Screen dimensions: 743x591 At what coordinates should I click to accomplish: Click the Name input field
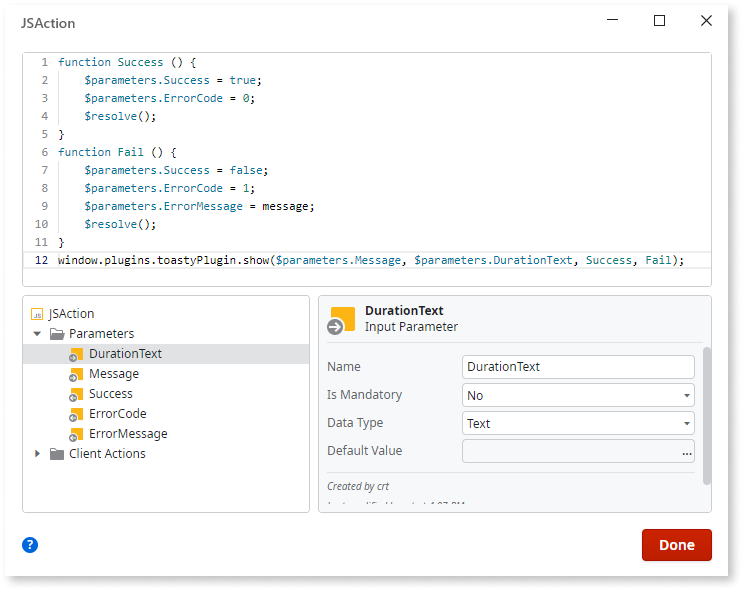click(578, 367)
